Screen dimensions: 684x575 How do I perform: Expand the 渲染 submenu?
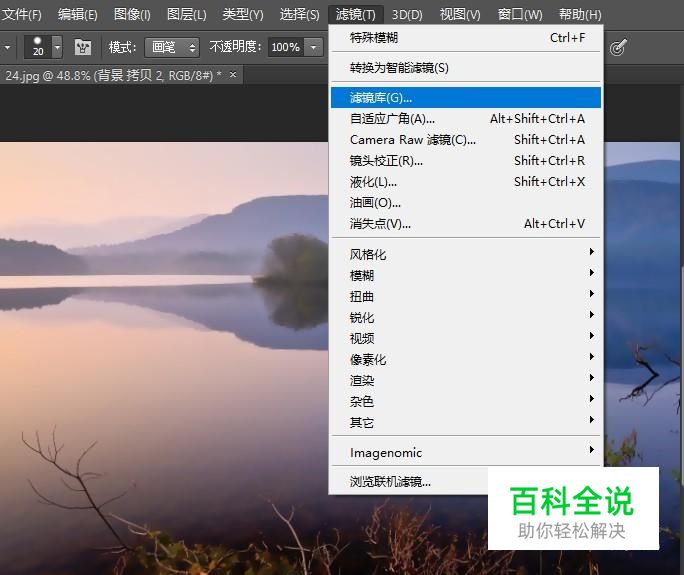point(466,380)
